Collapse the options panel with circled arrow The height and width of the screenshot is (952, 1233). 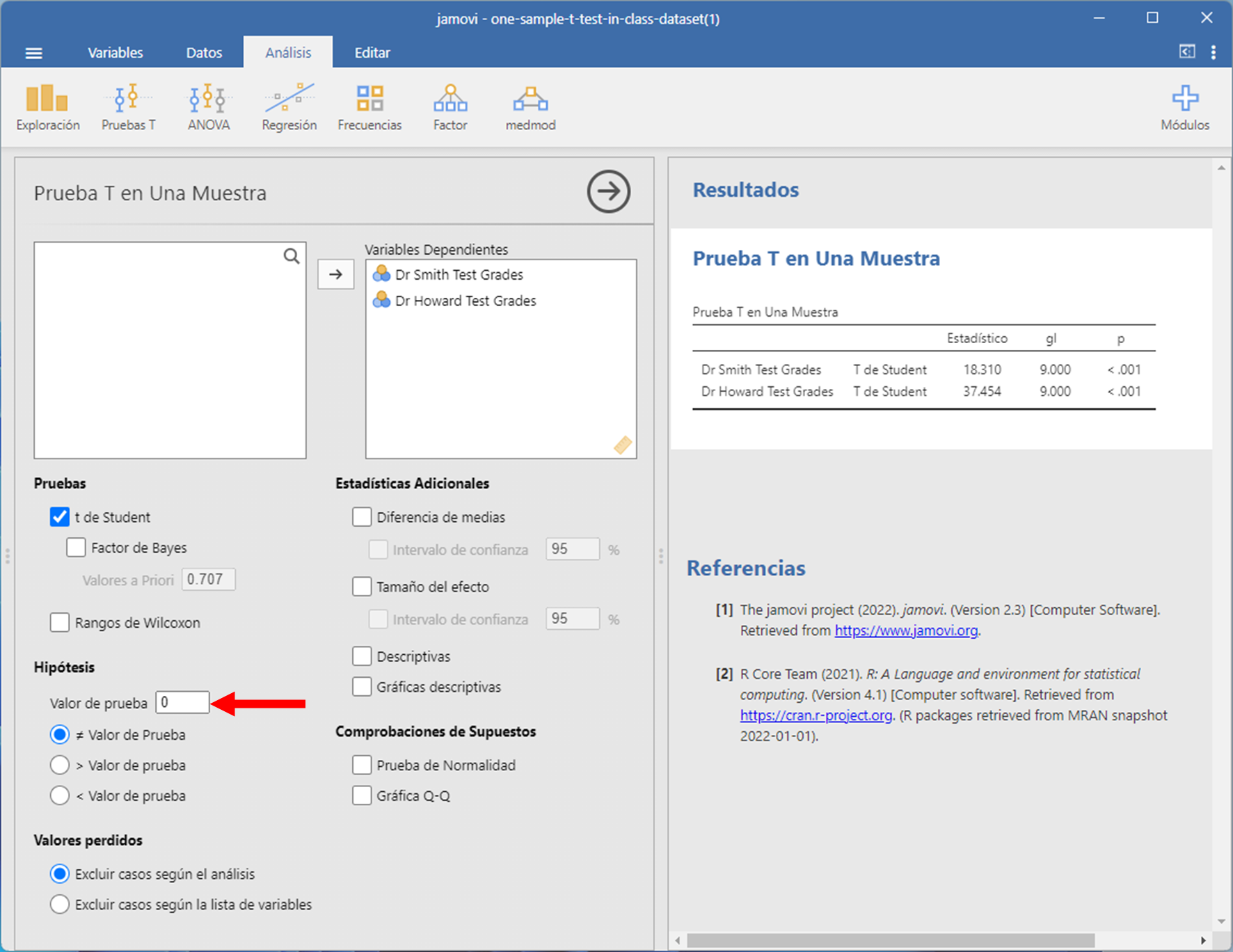tap(608, 191)
